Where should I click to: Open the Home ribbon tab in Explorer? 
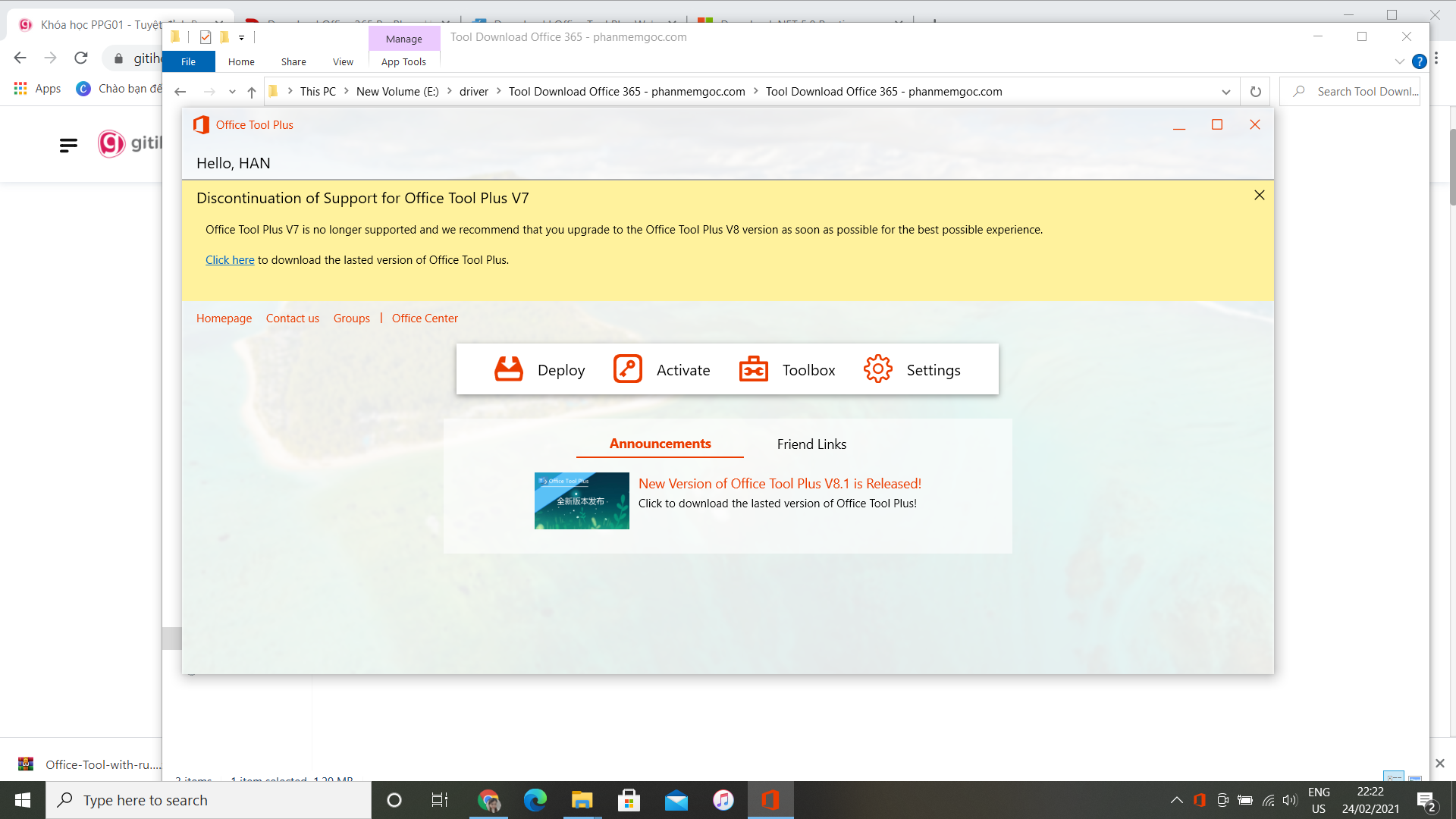point(241,62)
